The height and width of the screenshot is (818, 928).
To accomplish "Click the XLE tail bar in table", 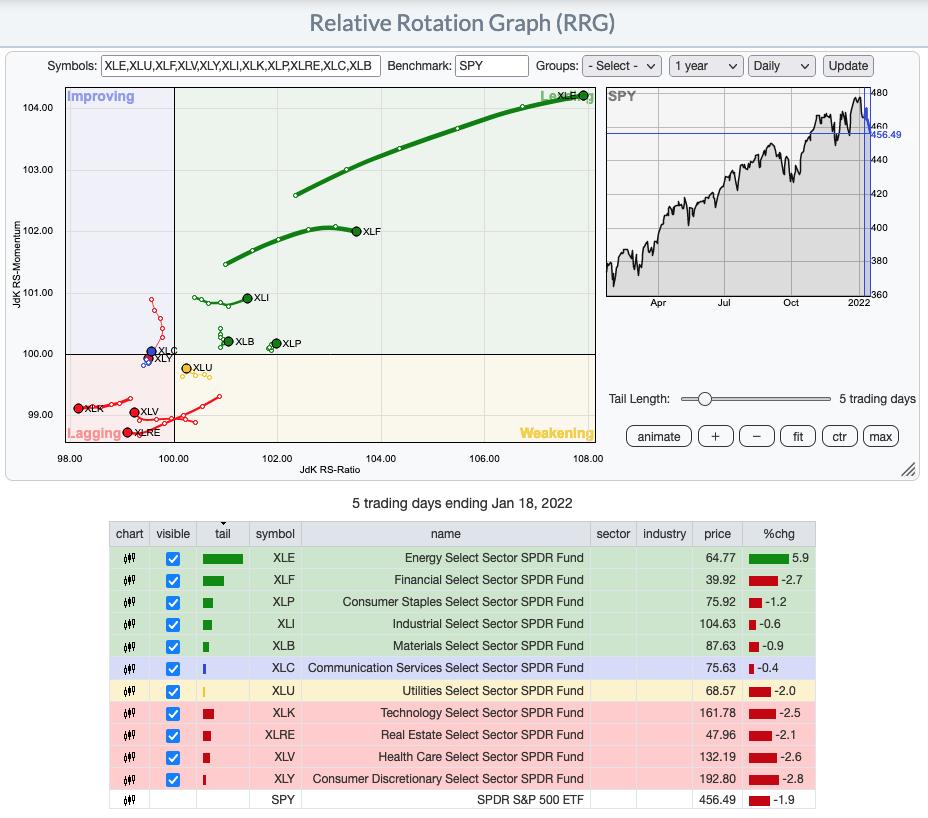I will 223,559.
